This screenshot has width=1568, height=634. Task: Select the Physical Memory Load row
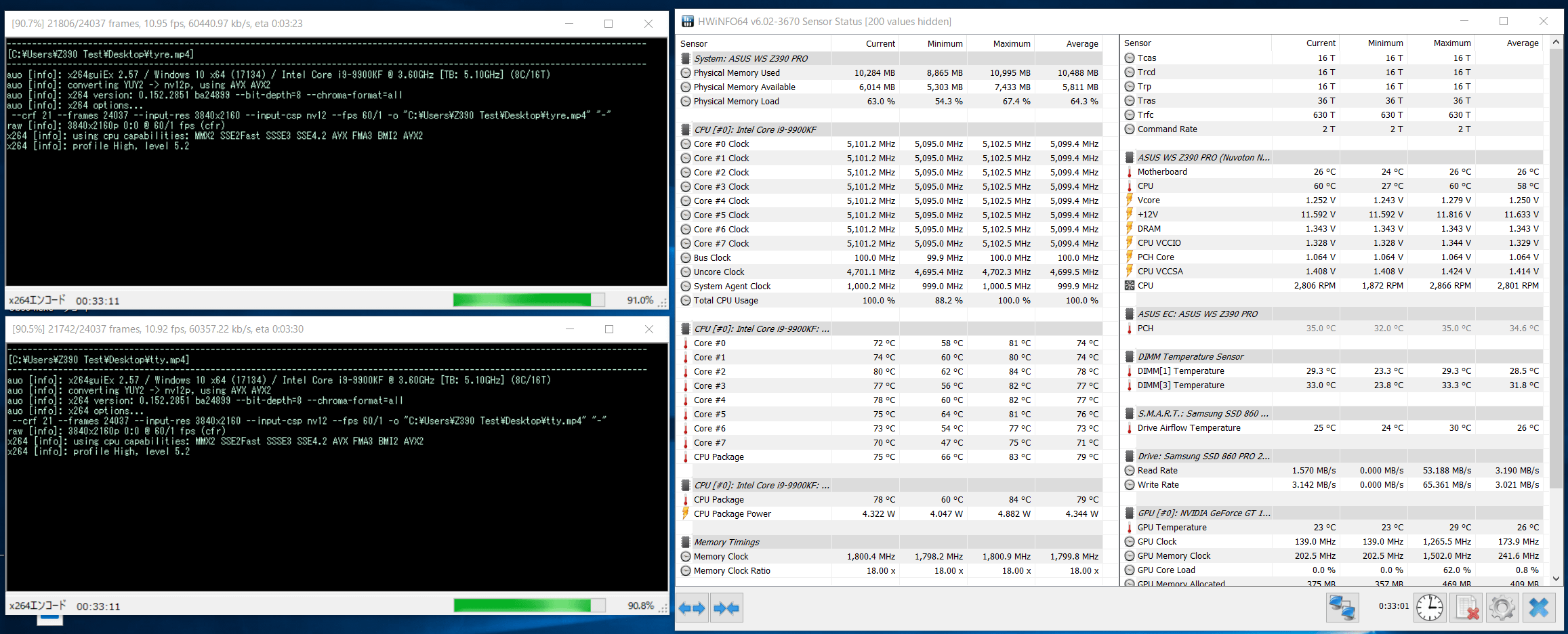890,101
